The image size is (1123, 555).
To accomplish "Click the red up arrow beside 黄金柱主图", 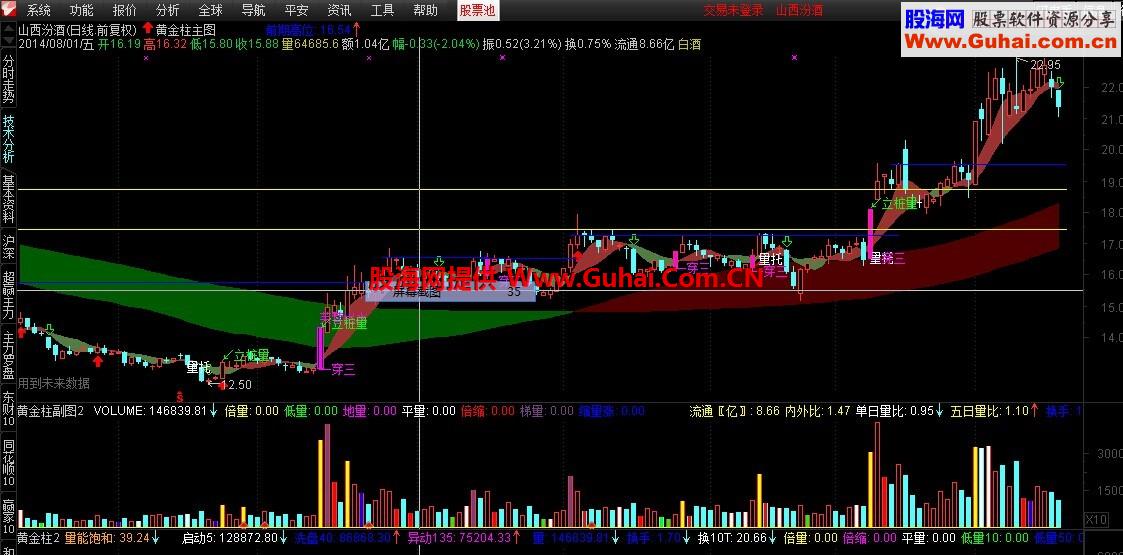I will point(148,29).
